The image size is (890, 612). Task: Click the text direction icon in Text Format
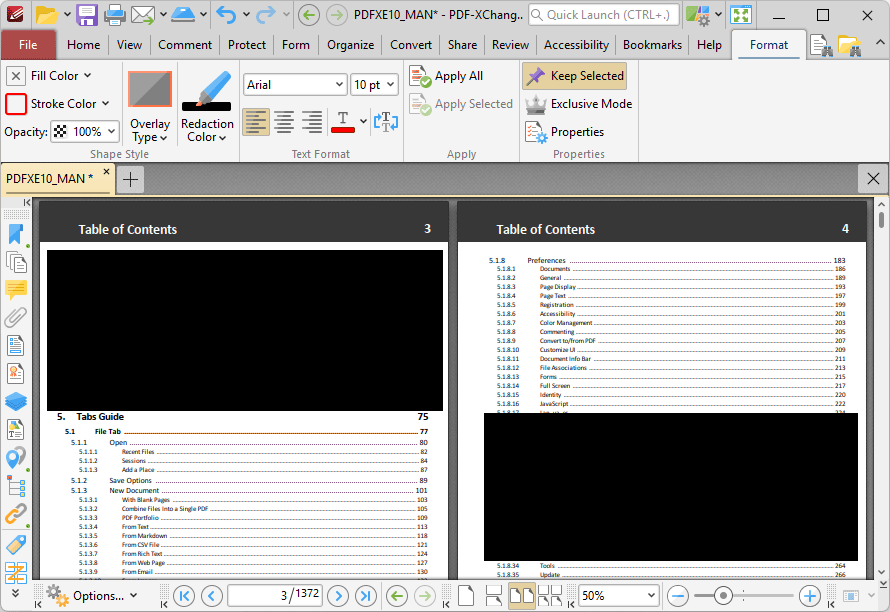click(386, 121)
